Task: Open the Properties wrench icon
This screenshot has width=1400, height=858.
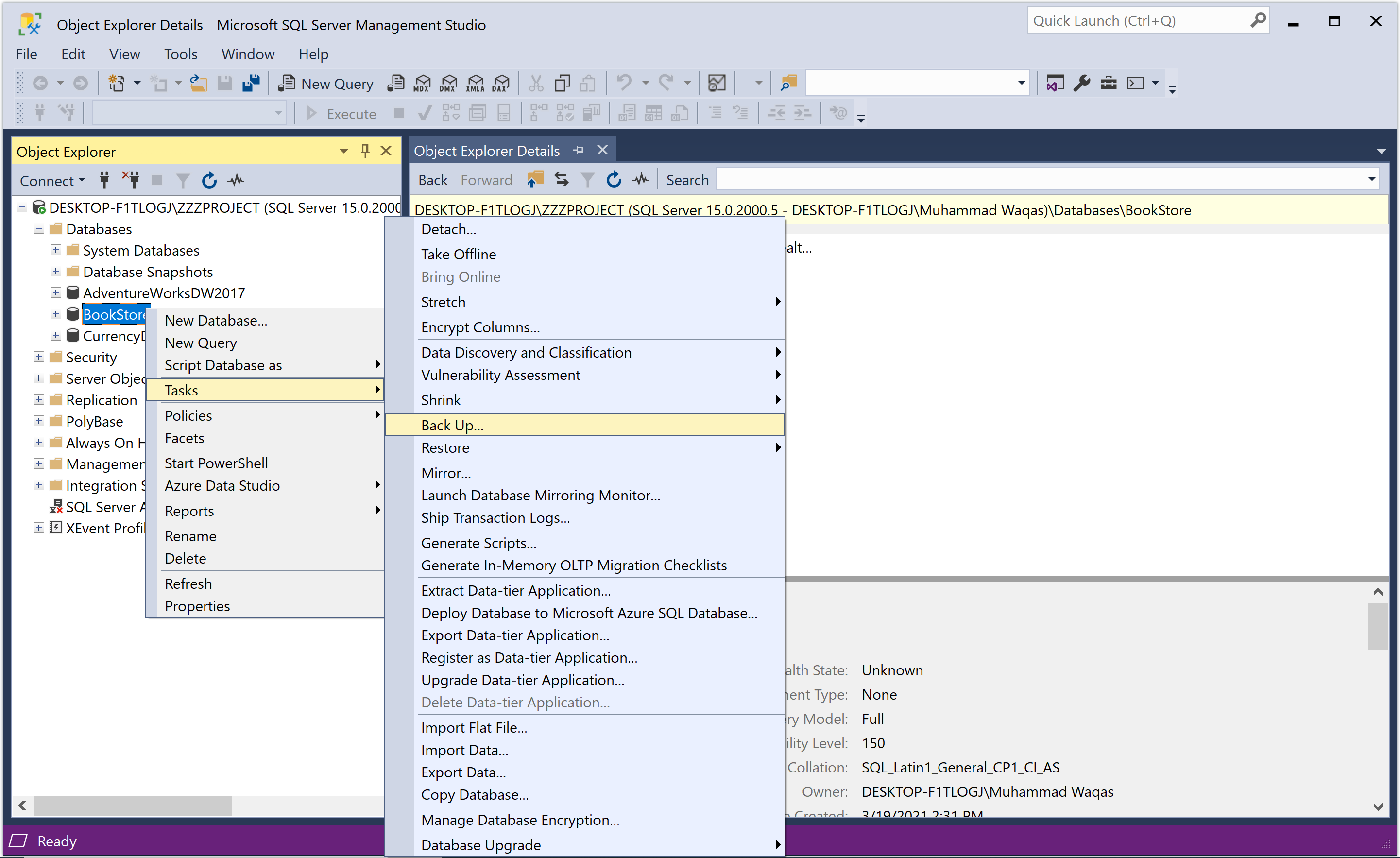Action: click(x=1081, y=83)
